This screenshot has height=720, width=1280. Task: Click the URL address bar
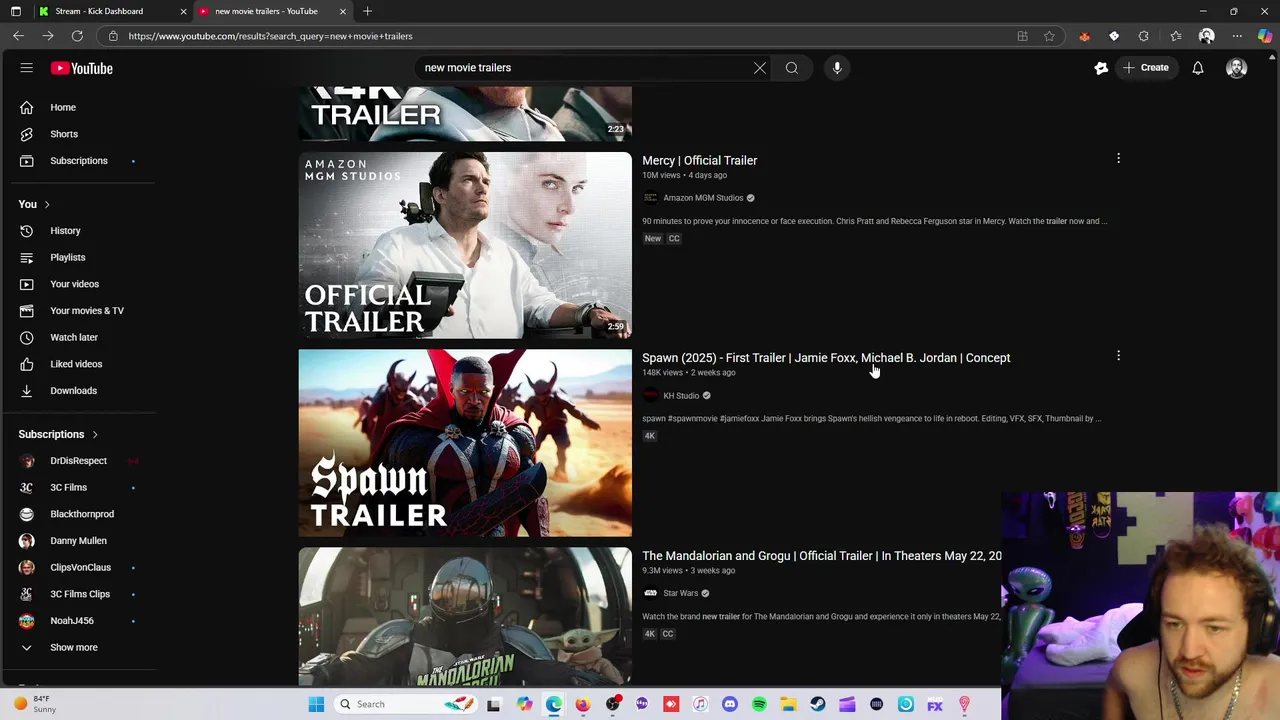[560, 36]
